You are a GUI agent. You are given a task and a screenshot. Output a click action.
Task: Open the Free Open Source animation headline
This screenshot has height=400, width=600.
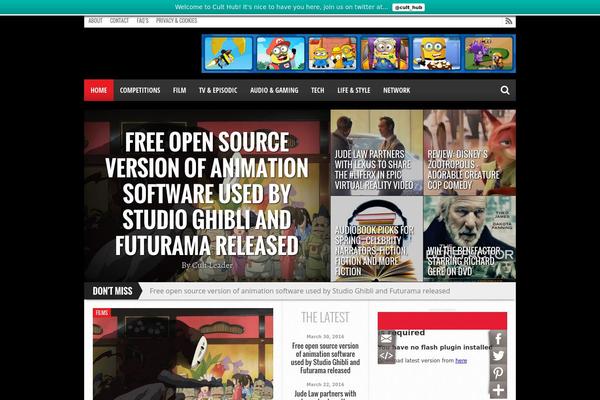(207, 193)
